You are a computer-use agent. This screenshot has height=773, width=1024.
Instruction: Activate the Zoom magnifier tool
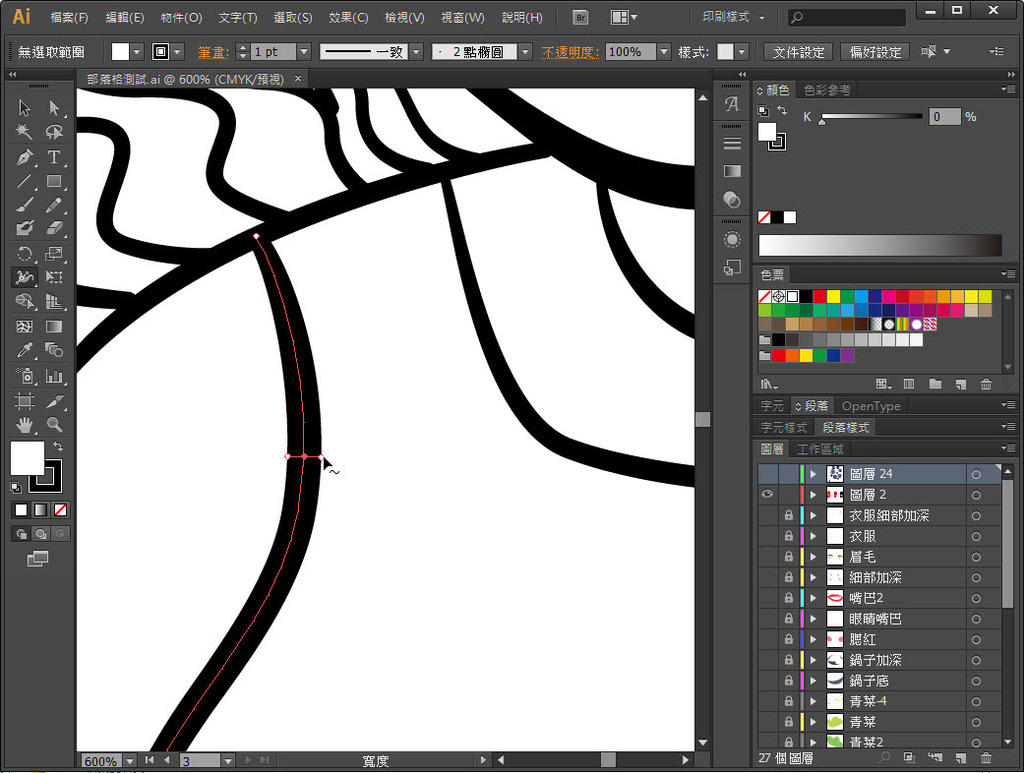(54, 424)
